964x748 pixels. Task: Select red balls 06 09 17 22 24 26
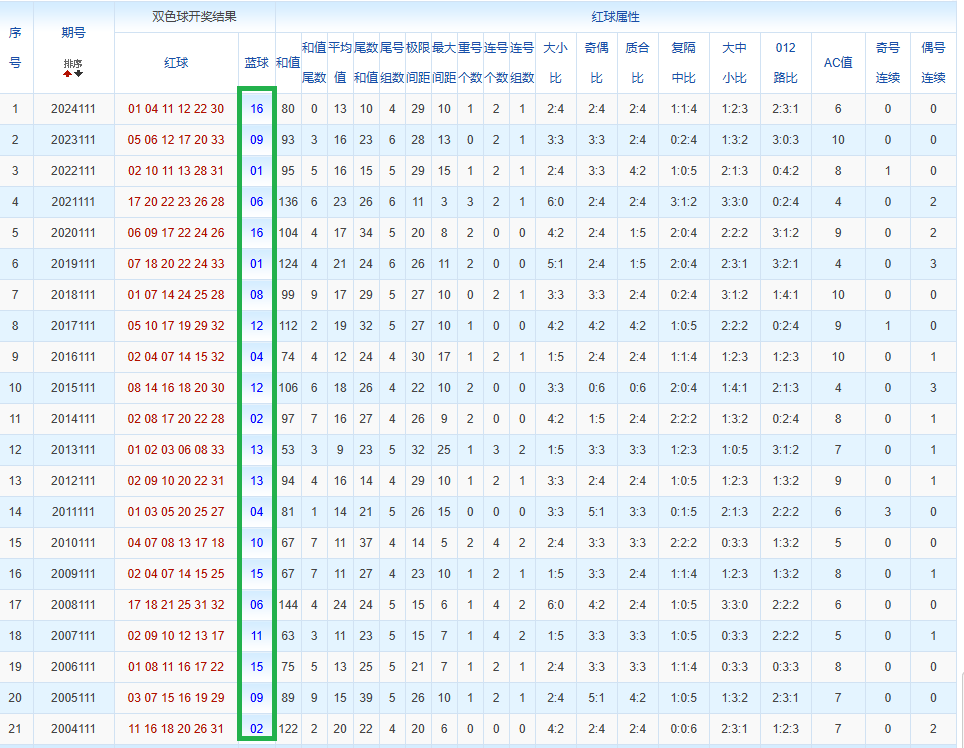(176, 233)
